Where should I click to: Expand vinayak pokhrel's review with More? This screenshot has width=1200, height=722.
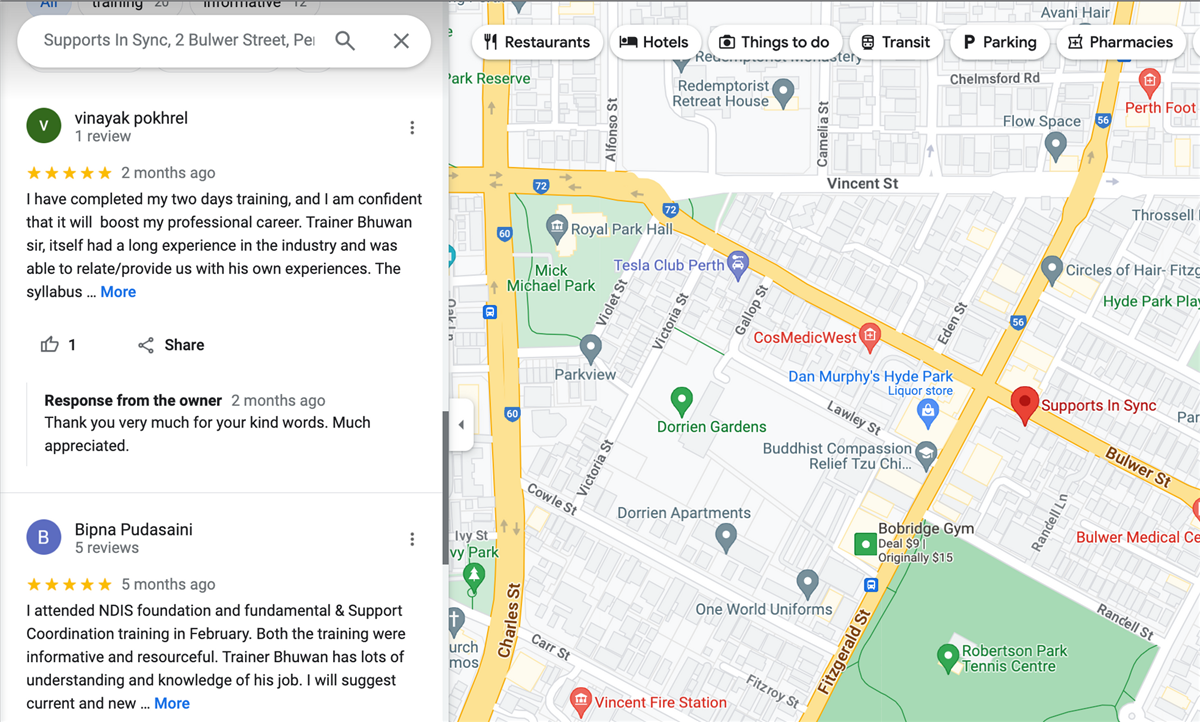coord(118,292)
